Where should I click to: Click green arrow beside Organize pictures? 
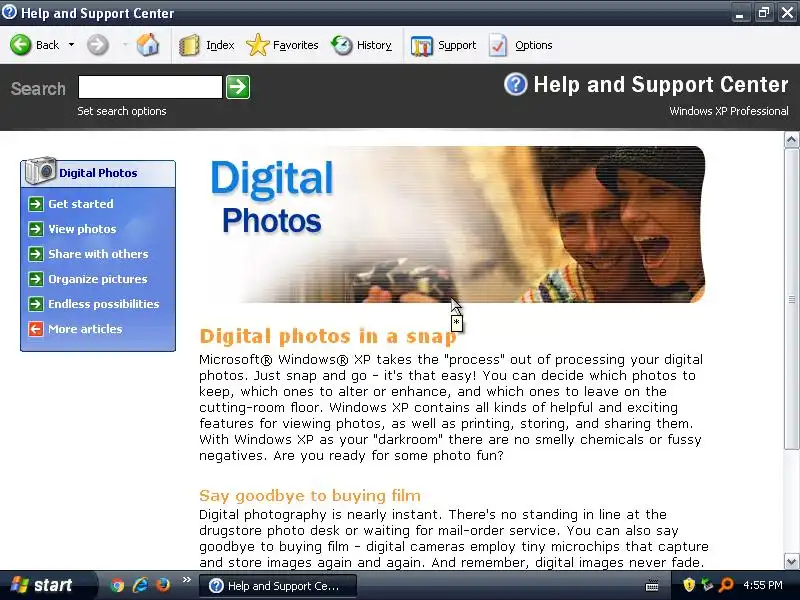[x=36, y=279]
